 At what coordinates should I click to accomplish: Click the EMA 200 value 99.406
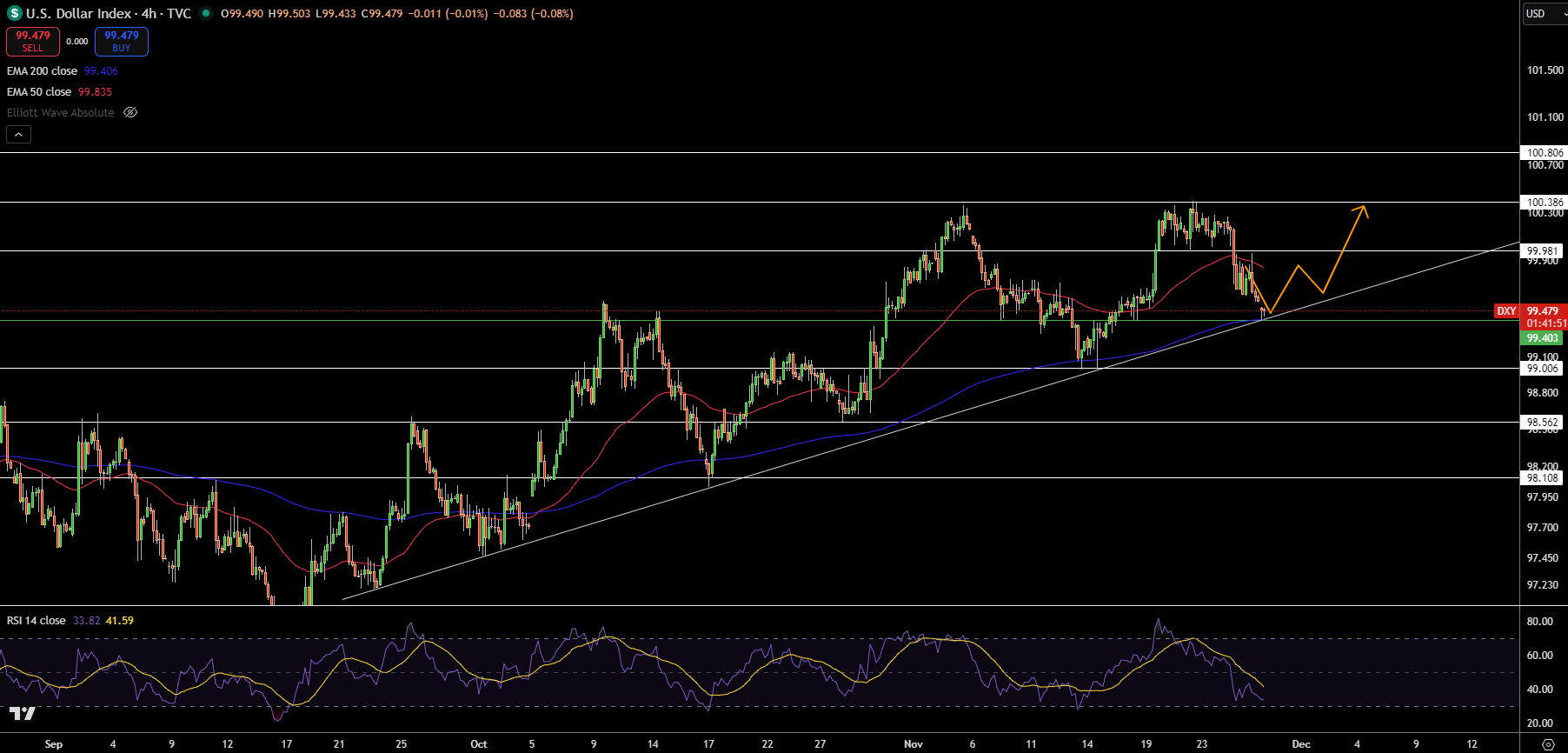[101, 71]
